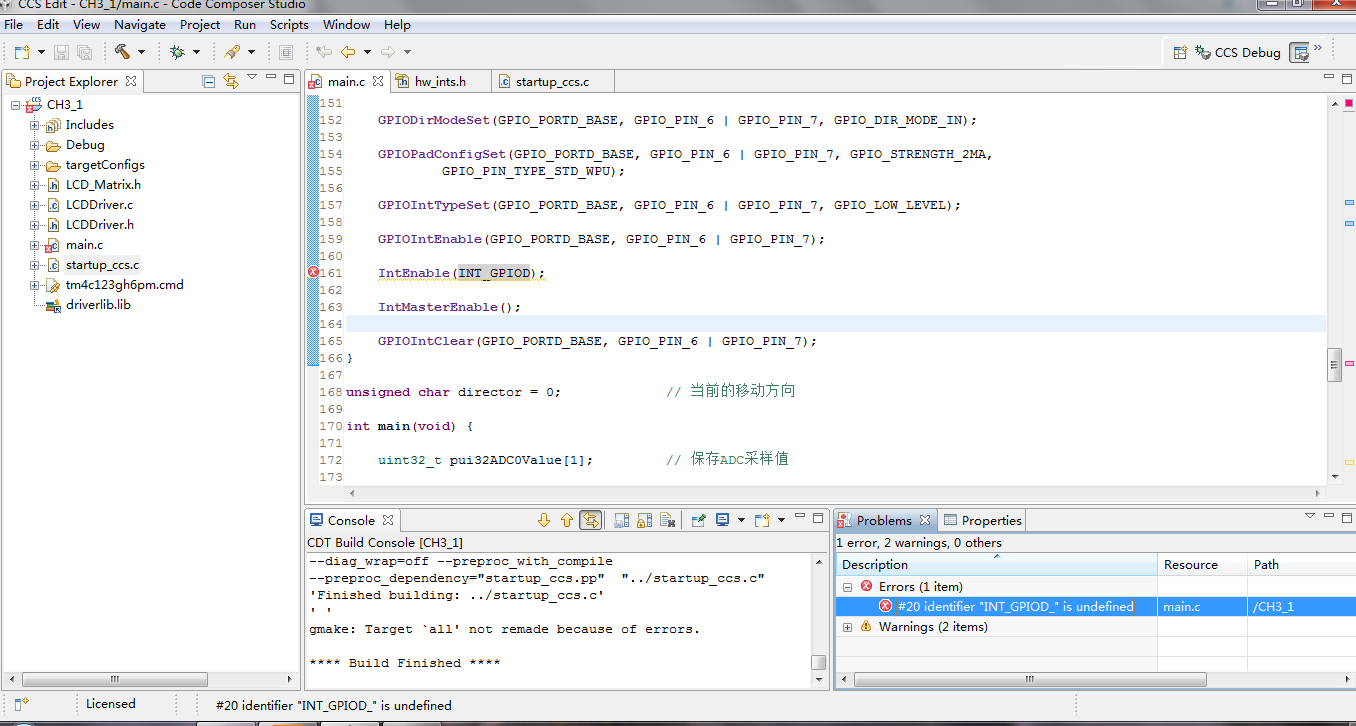The width and height of the screenshot is (1356, 726).
Task: Click the previous error arrow in Console
Action: [x=567, y=520]
